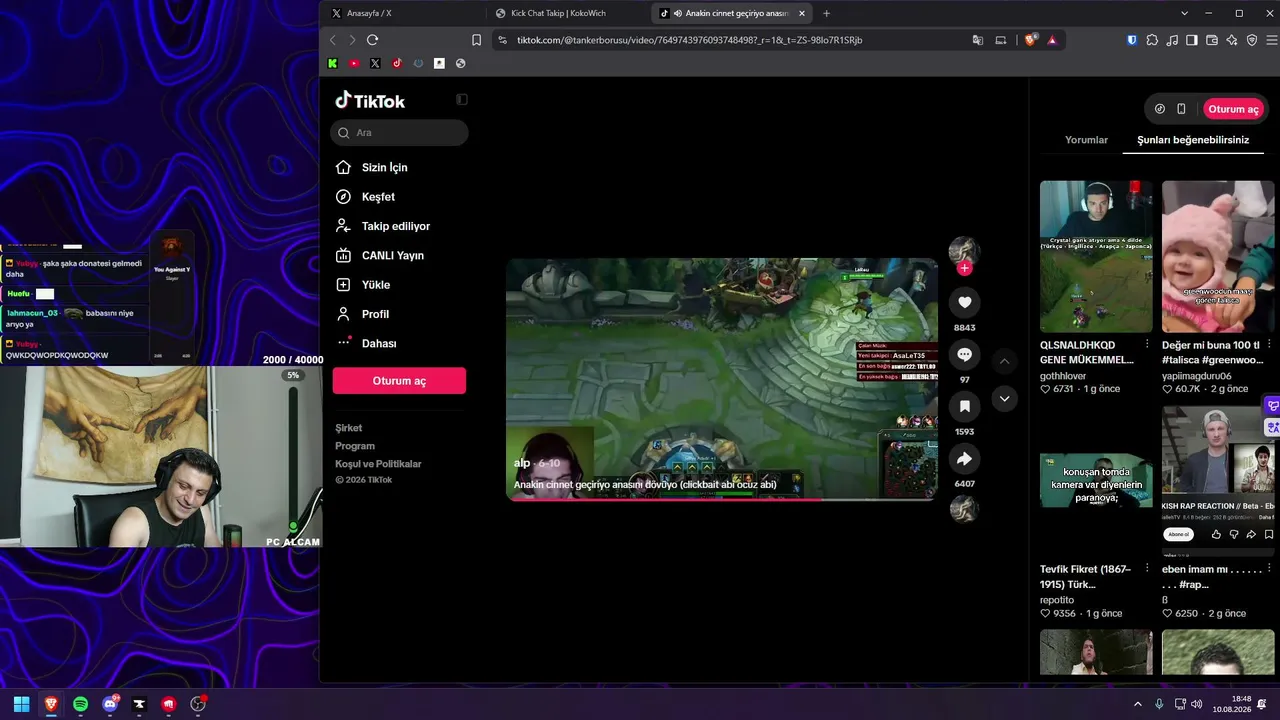Click the Ara search field
This screenshot has width=1280, height=720.
coord(399,133)
